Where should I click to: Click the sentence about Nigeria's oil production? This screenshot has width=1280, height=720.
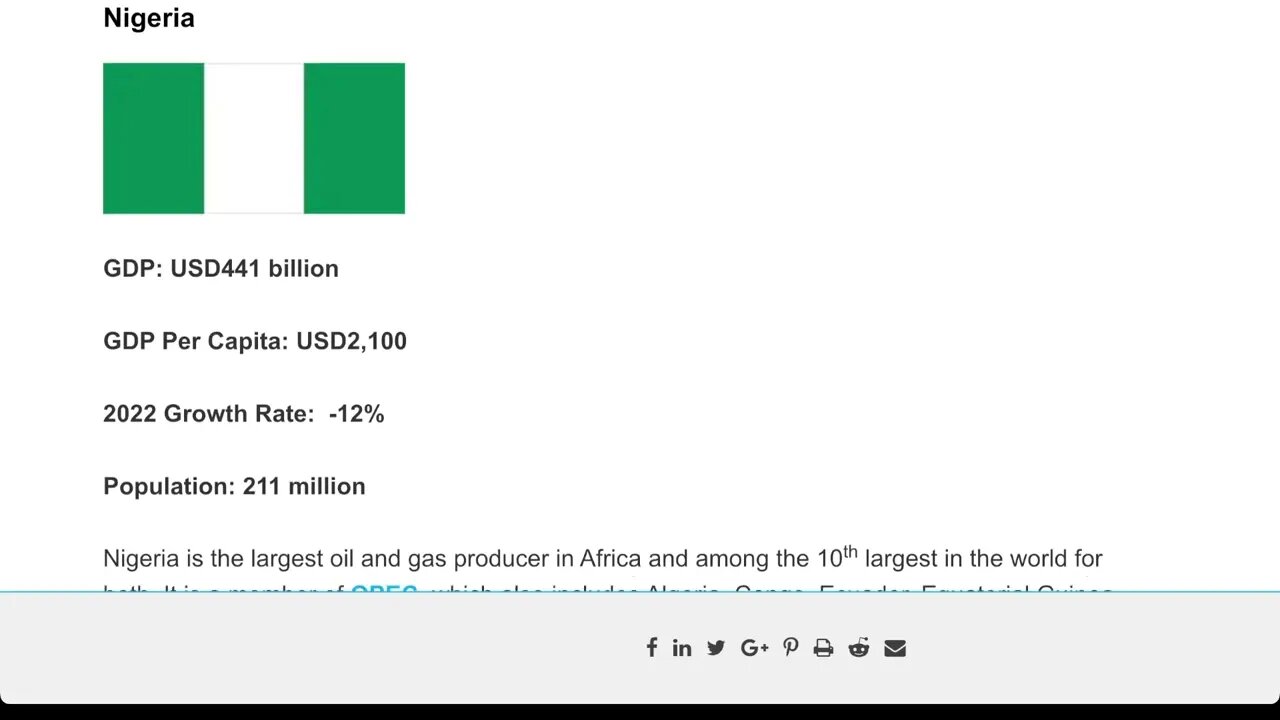(x=500, y=559)
